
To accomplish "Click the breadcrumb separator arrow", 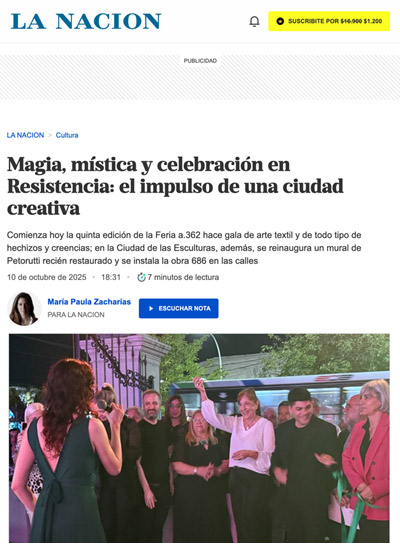I will [50, 135].
